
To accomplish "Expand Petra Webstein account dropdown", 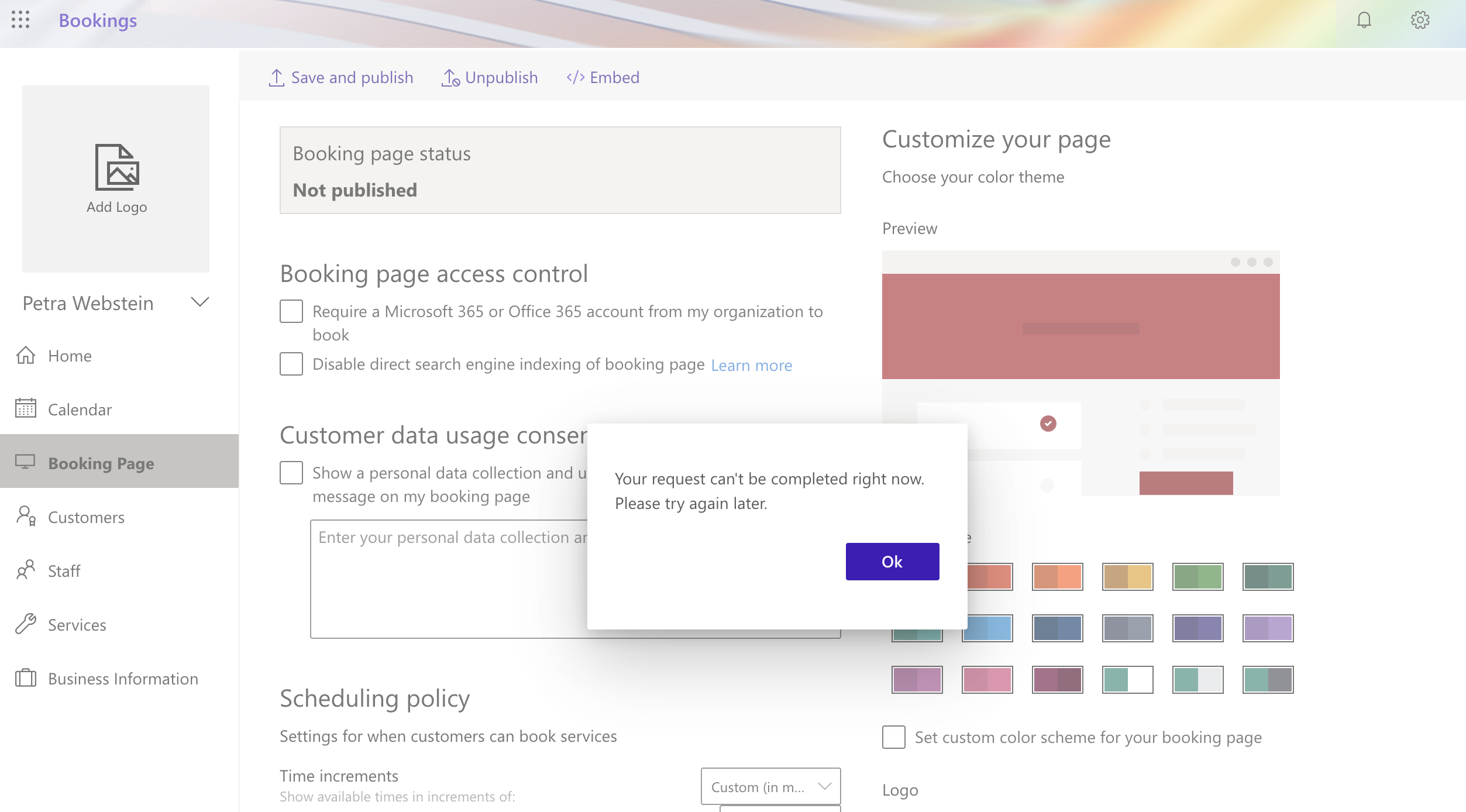I will tap(199, 302).
